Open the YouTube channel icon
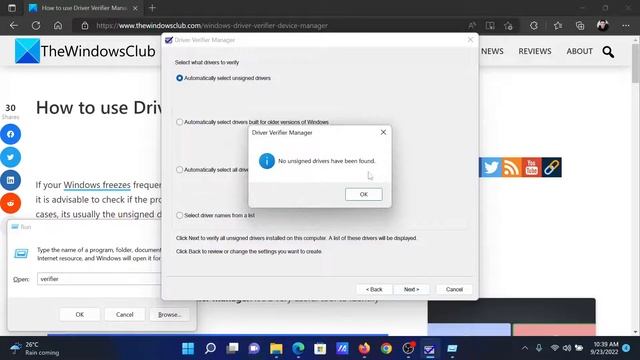Screen dimensions: 640x360 pyautogui.click(x=531, y=167)
